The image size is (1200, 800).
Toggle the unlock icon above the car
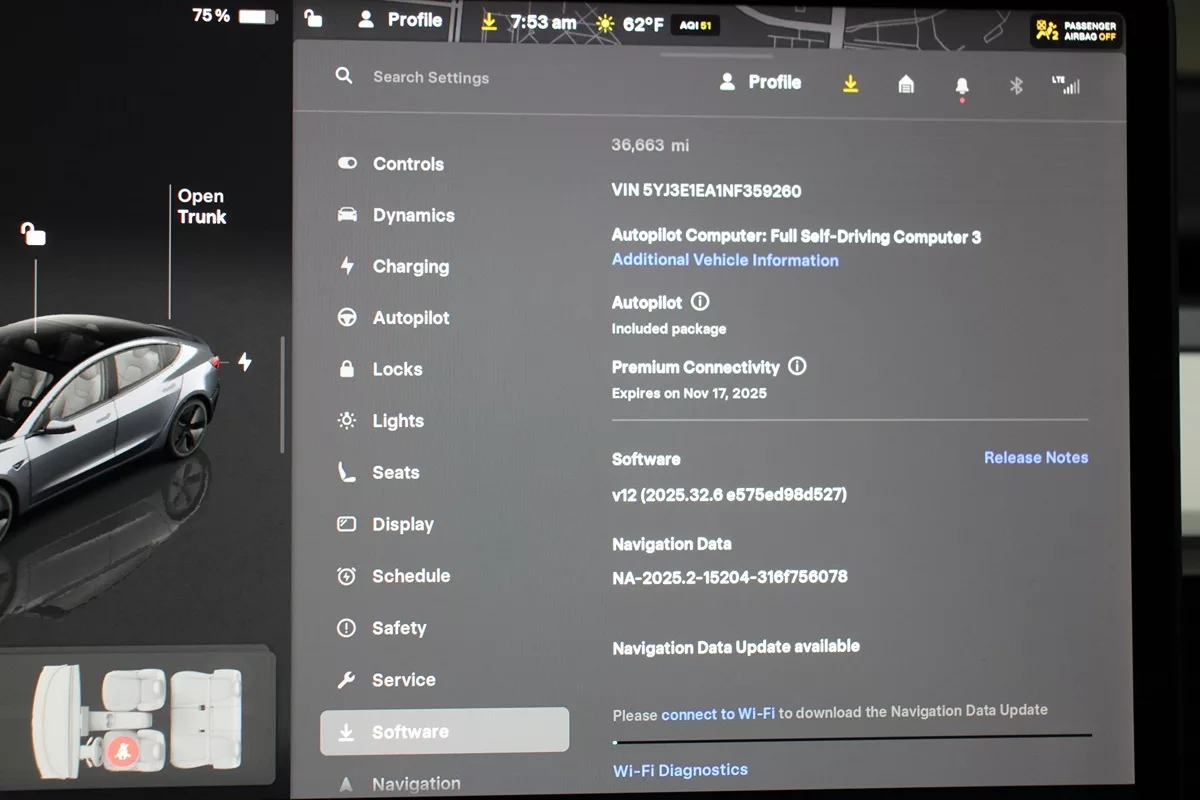(x=34, y=235)
